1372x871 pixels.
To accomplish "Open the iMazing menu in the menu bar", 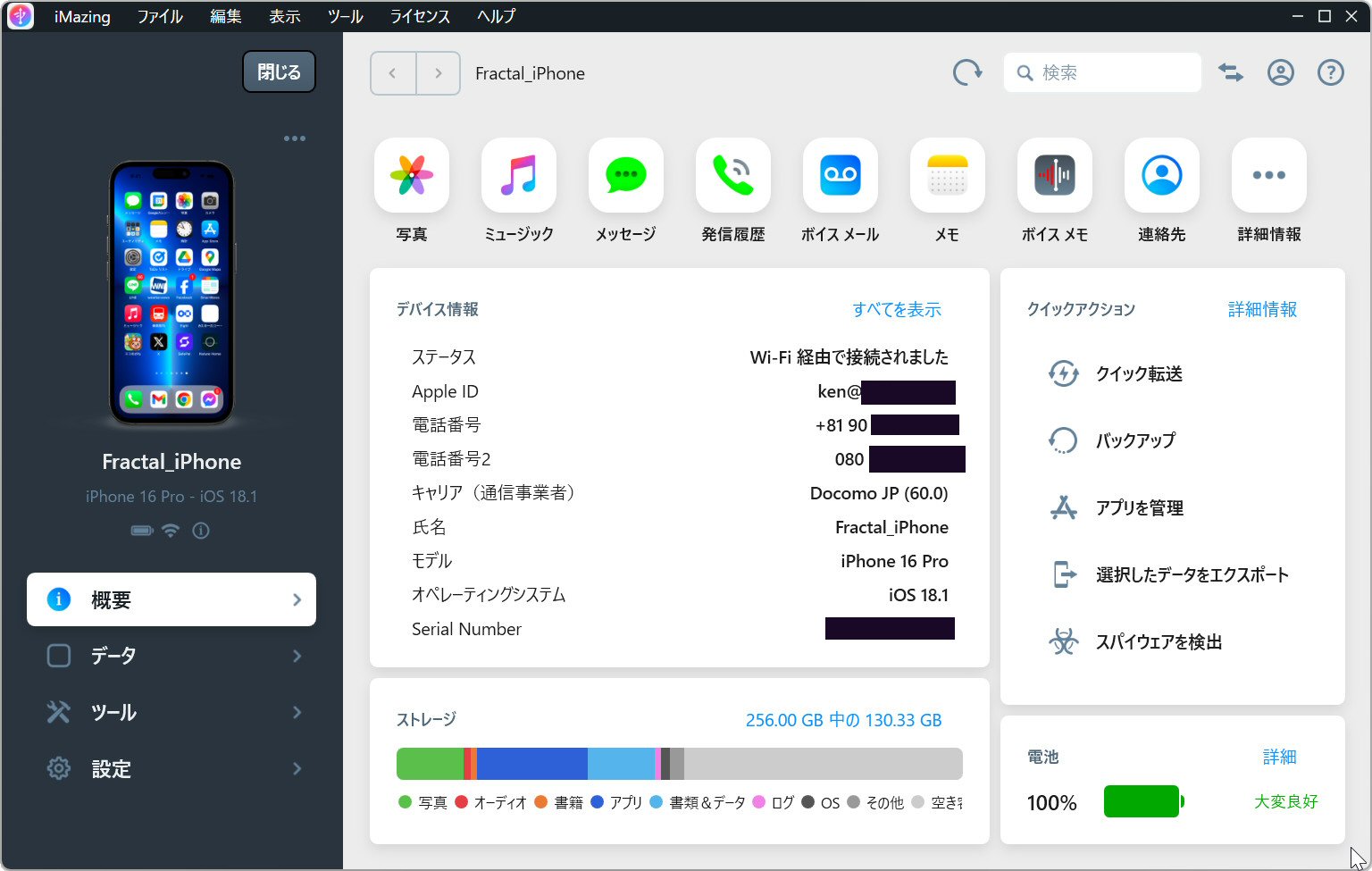I will pos(82,16).
